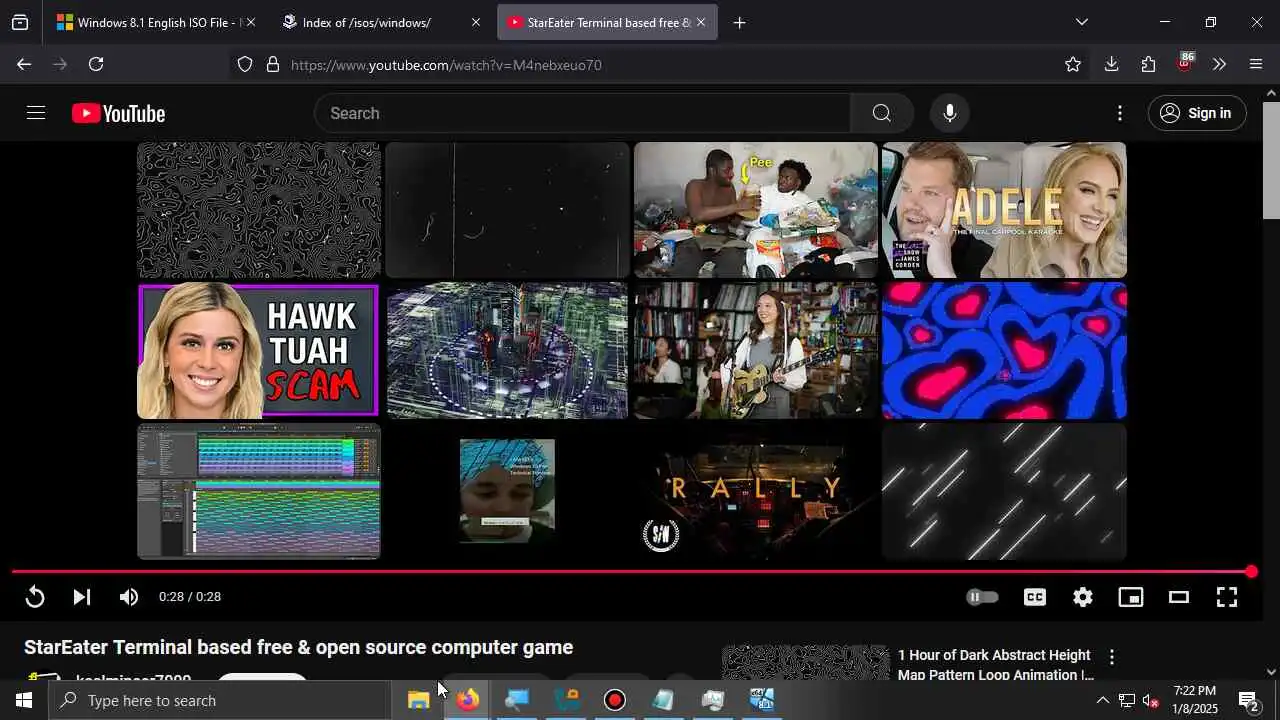The image size is (1280, 720).
Task: Open the HAWK TUAH SCAM suggested video
Action: click(258, 350)
